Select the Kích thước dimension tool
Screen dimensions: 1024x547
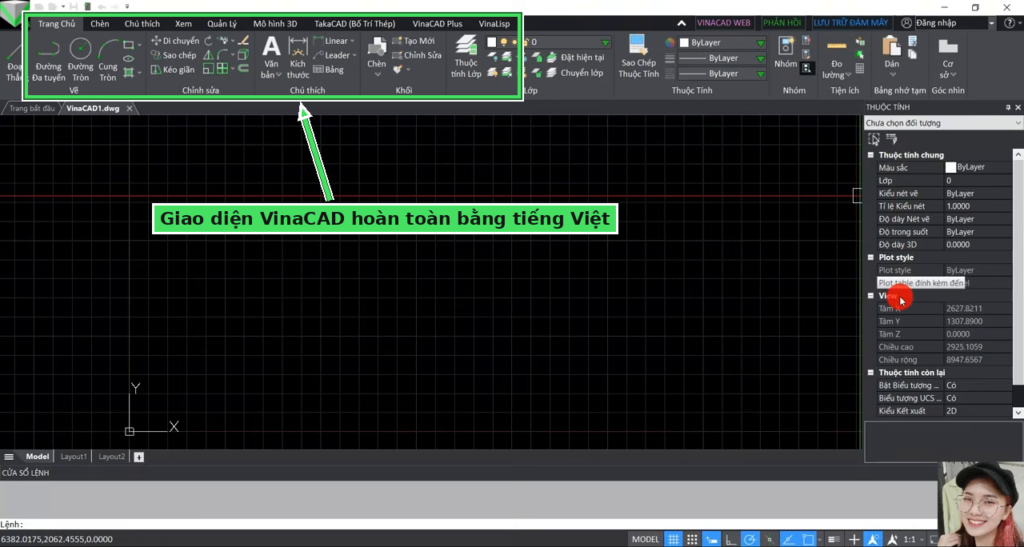click(298, 57)
